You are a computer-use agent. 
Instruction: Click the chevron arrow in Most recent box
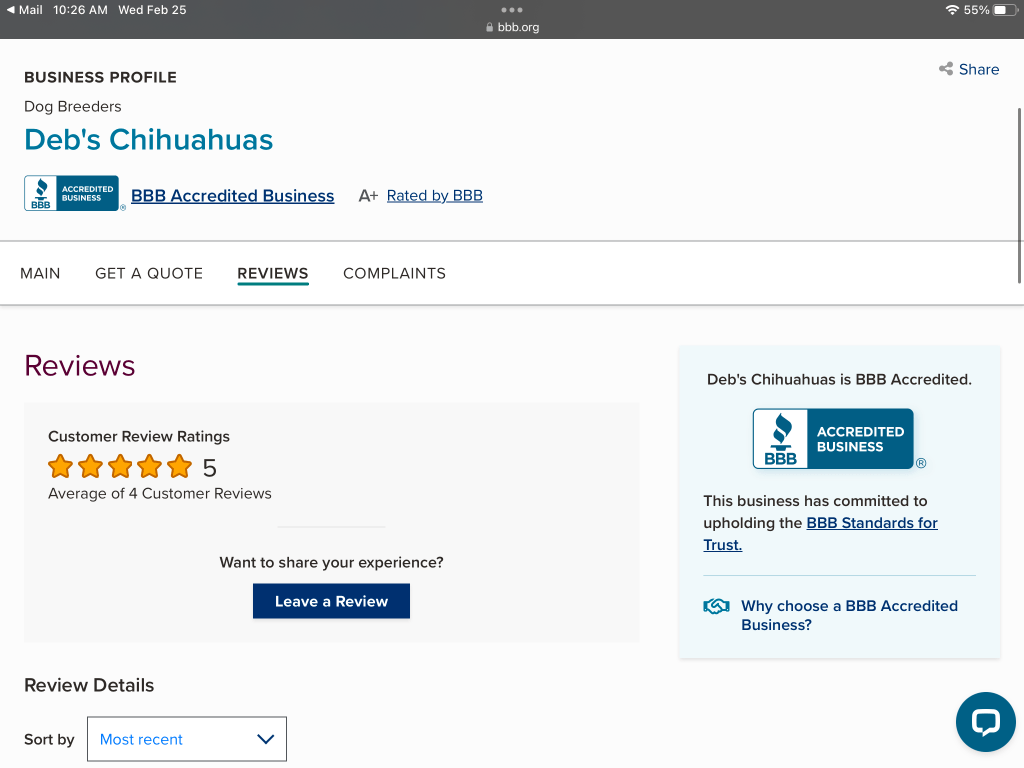(x=265, y=739)
